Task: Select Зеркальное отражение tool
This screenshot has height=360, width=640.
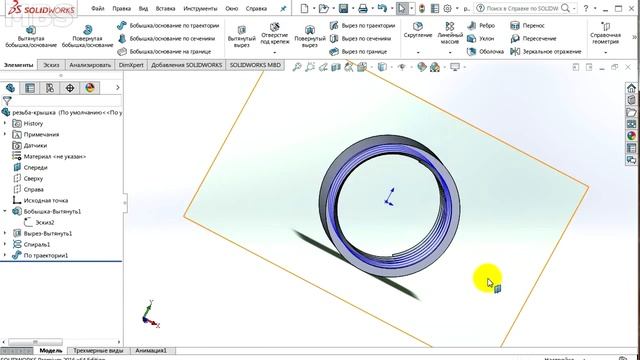Action: [546, 51]
